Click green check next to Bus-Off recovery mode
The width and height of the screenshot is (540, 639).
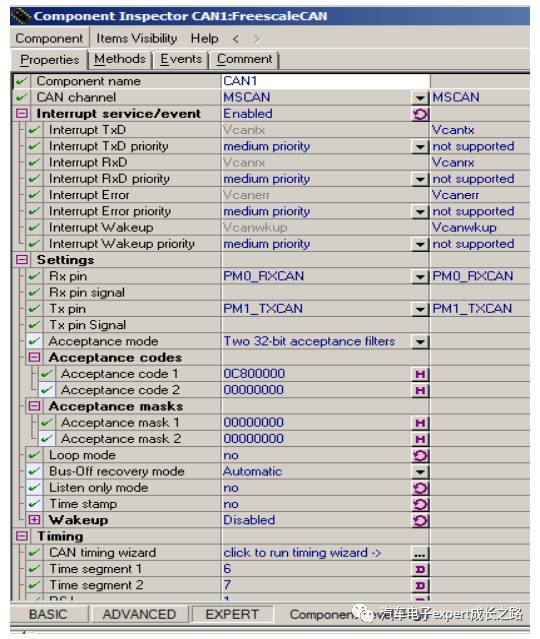[34, 472]
